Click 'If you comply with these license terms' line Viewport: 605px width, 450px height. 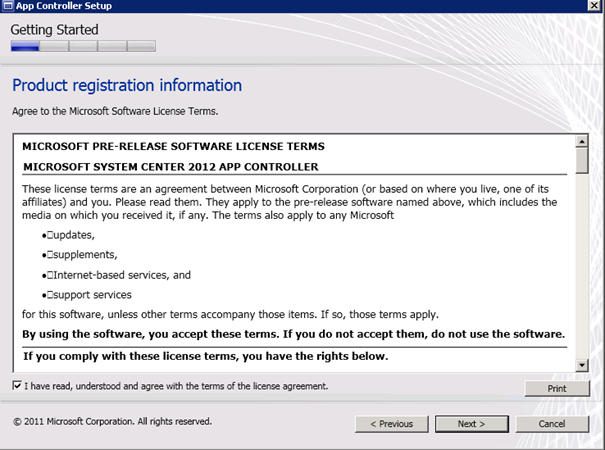pyautogui.click(x=206, y=356)
